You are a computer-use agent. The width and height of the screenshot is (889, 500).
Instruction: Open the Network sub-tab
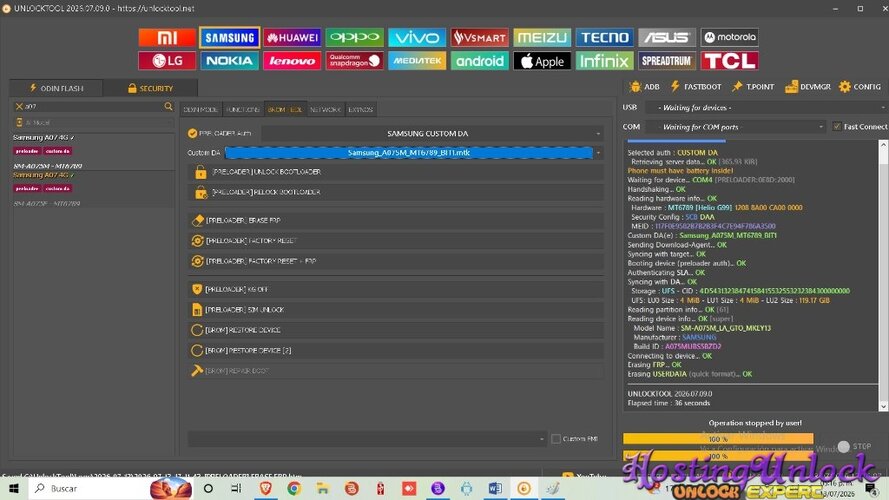click(x=325, y=109)
